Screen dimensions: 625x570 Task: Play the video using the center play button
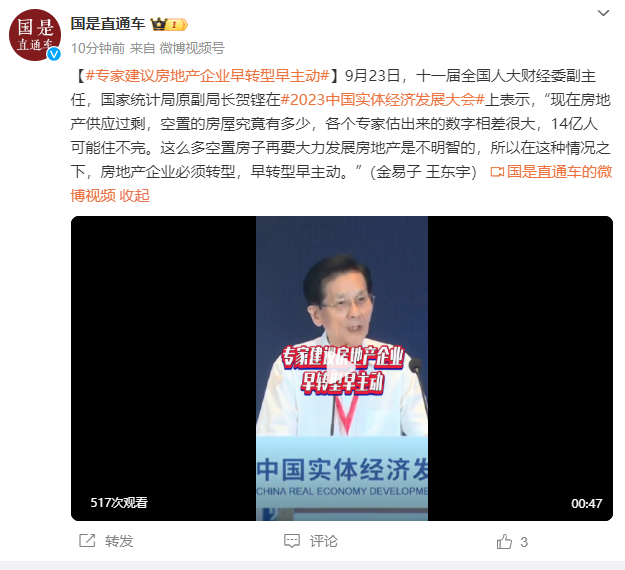(342, 368)
